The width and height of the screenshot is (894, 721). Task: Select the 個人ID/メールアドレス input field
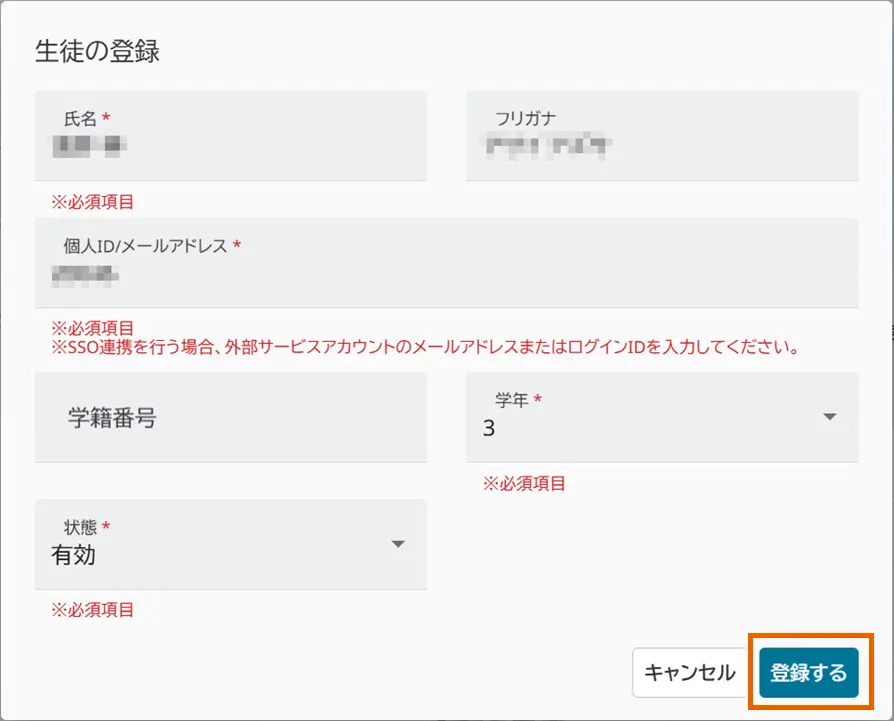point(446,274)
